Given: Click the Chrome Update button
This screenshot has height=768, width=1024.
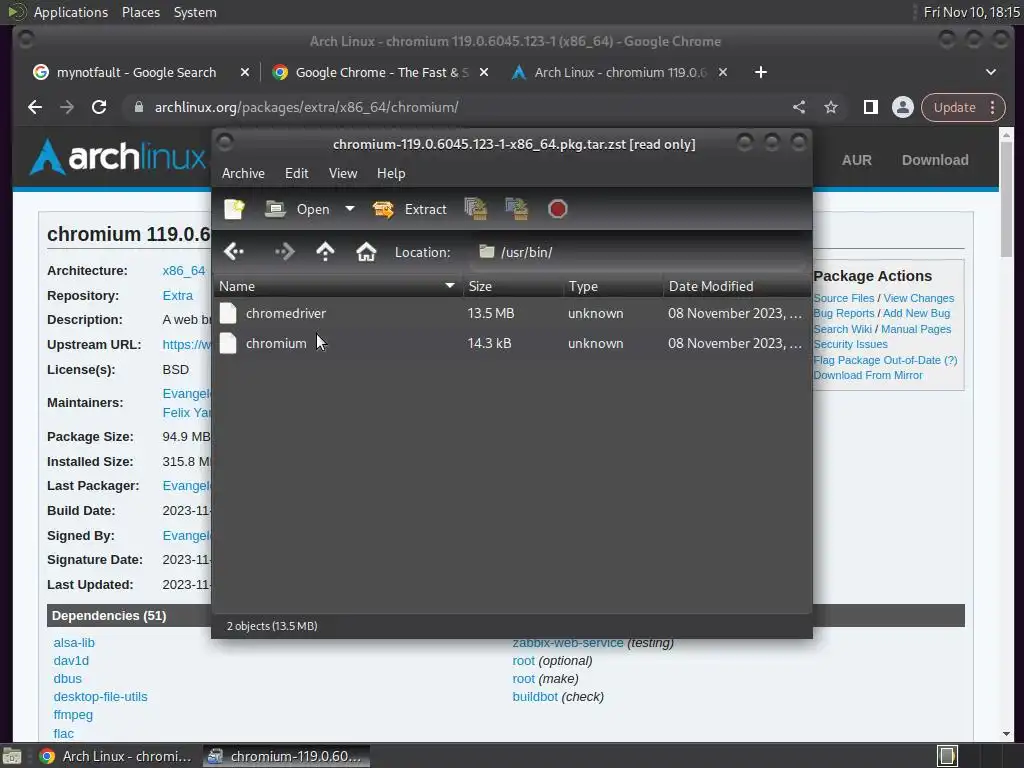Looking at the screenshot, I should pos(963,107).
